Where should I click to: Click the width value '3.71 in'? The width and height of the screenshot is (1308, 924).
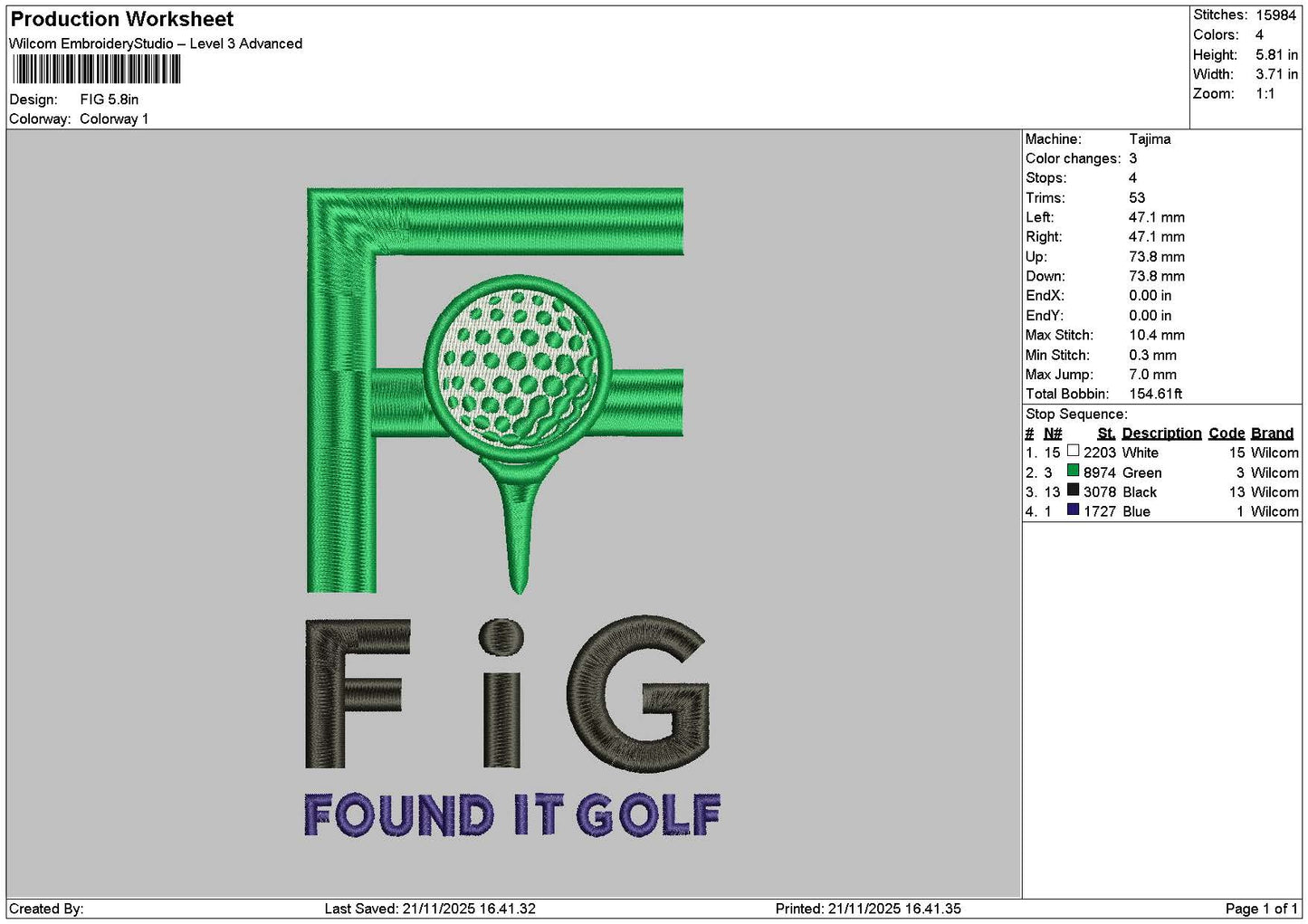click(1276, 74)
